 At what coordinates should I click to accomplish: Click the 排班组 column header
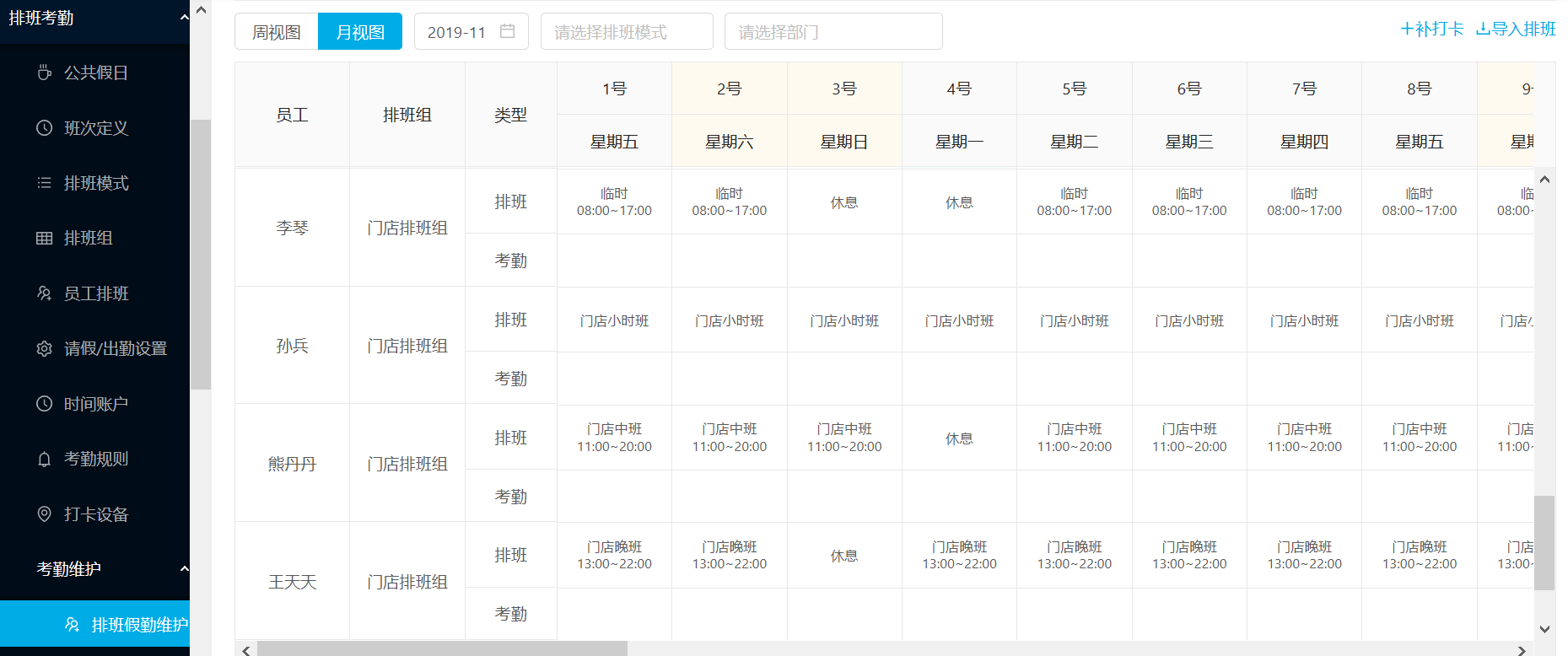coord(407,115)
